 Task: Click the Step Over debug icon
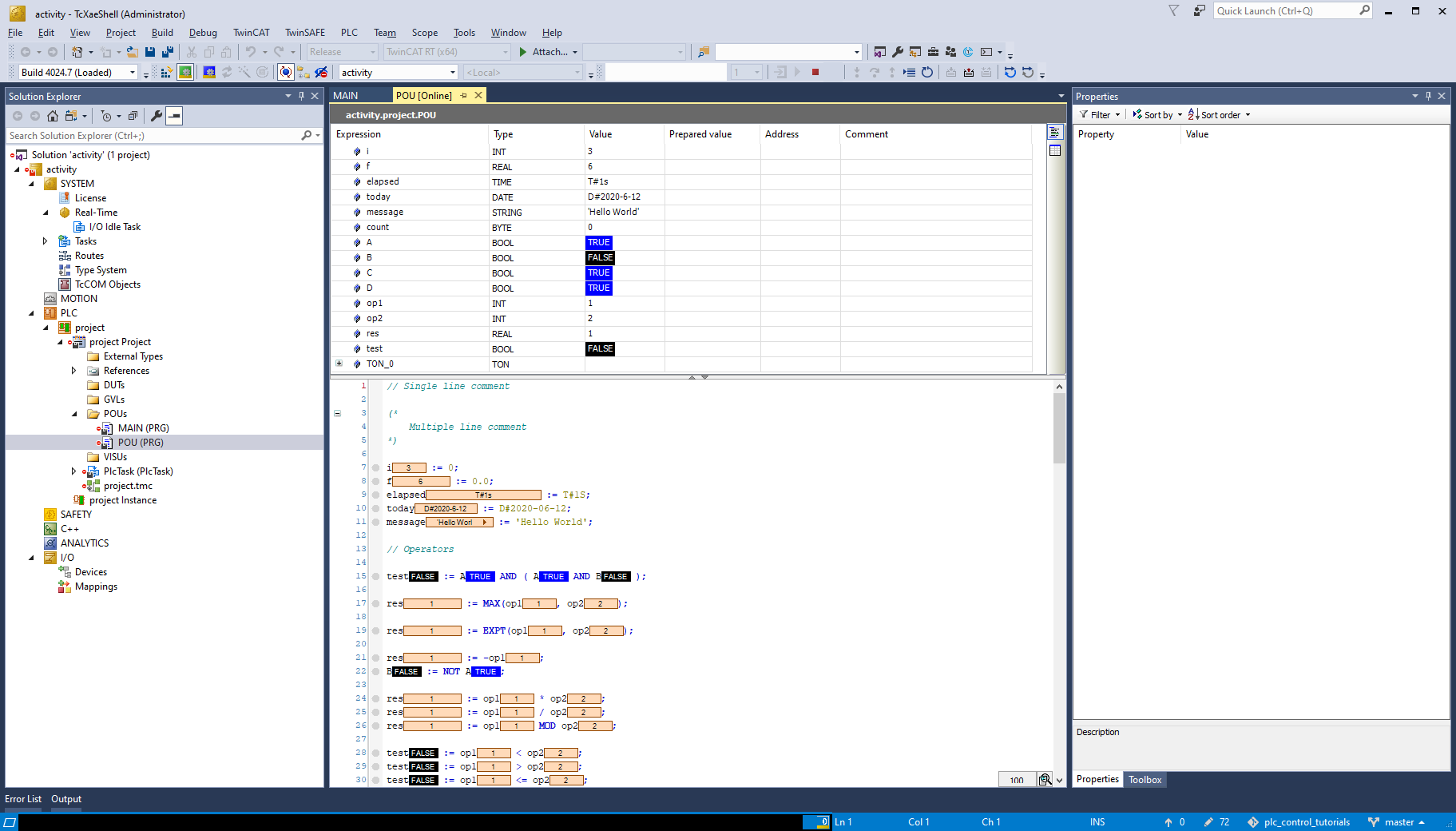(x=875, y=73)
